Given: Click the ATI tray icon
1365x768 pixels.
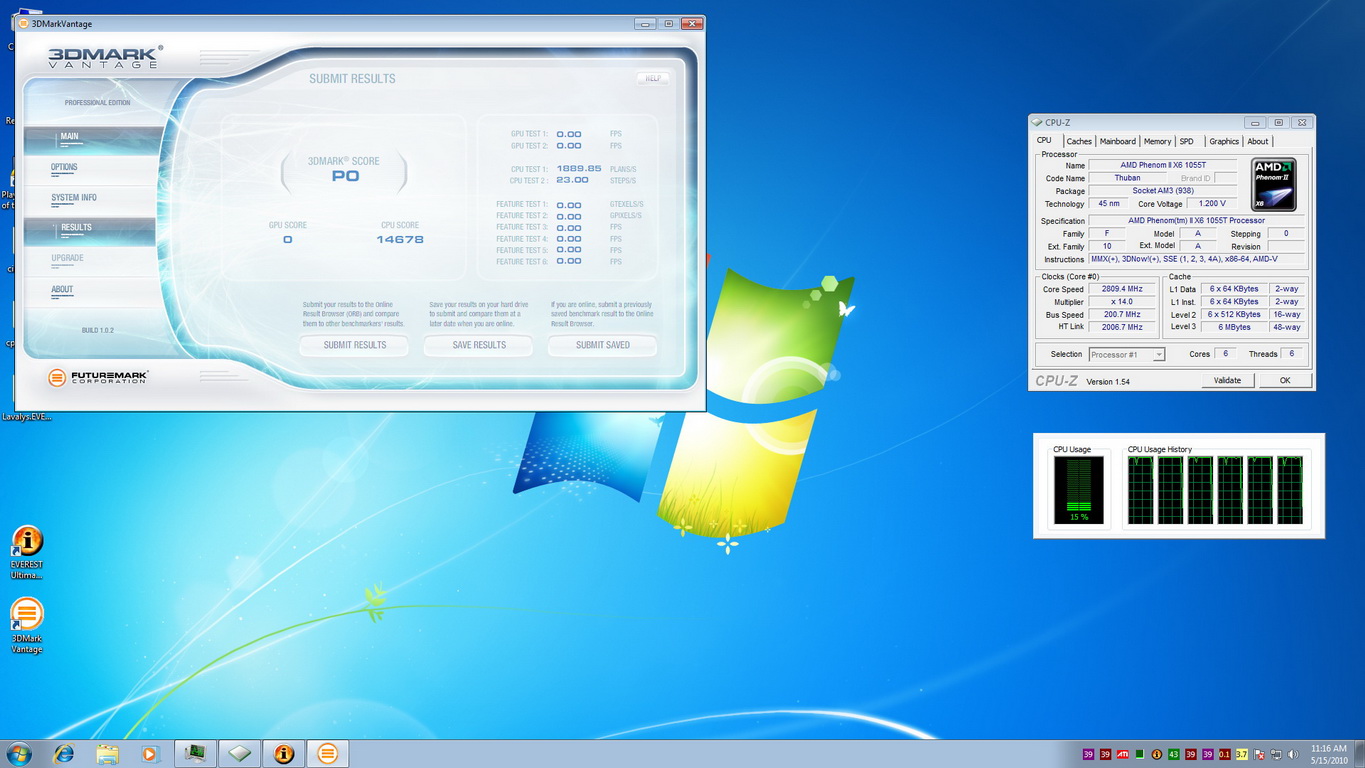Looking at the screenshot, I should [x=1123, y=754].
